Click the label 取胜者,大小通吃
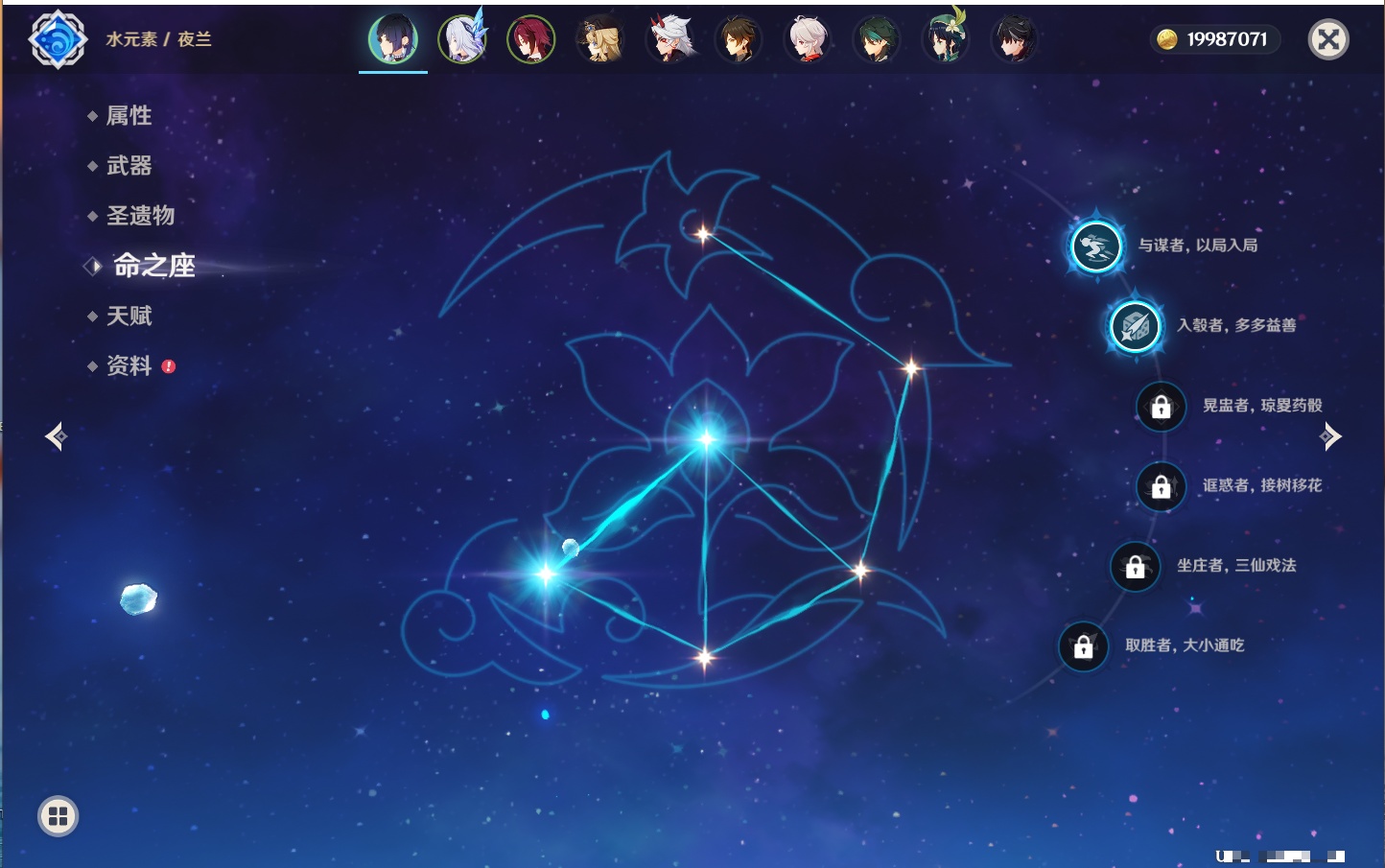The width and height of the screenshot is (1385, 868). (x=1185, y=645)
